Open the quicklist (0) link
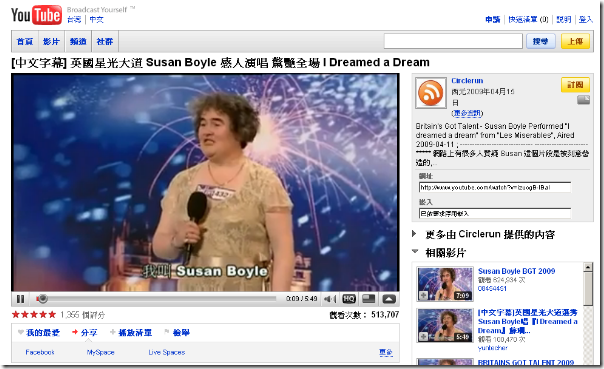The image size is (604, 369). (528, 19)
